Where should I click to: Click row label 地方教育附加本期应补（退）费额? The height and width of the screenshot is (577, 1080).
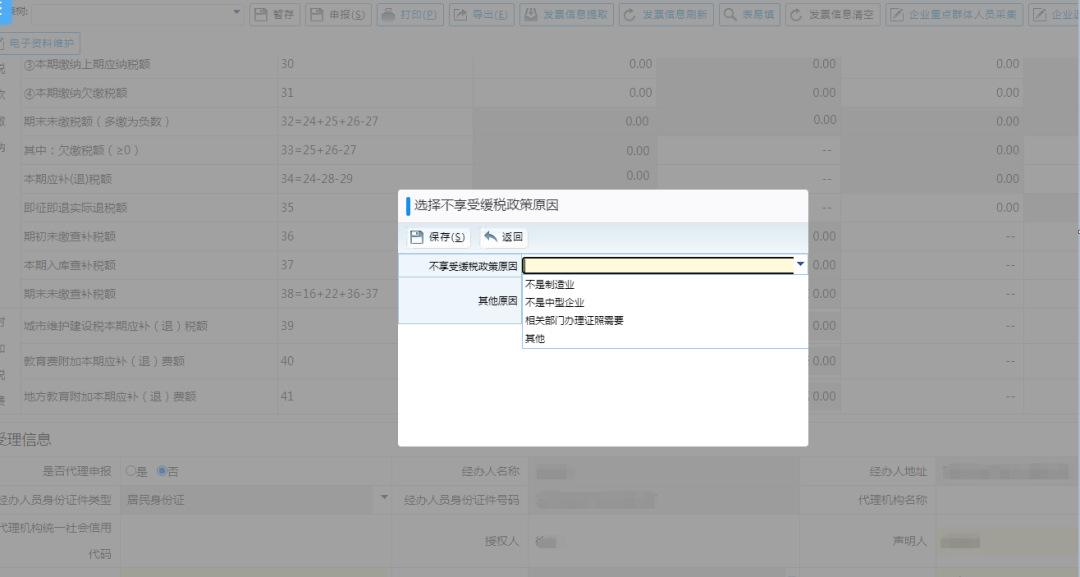pos(110,397)
